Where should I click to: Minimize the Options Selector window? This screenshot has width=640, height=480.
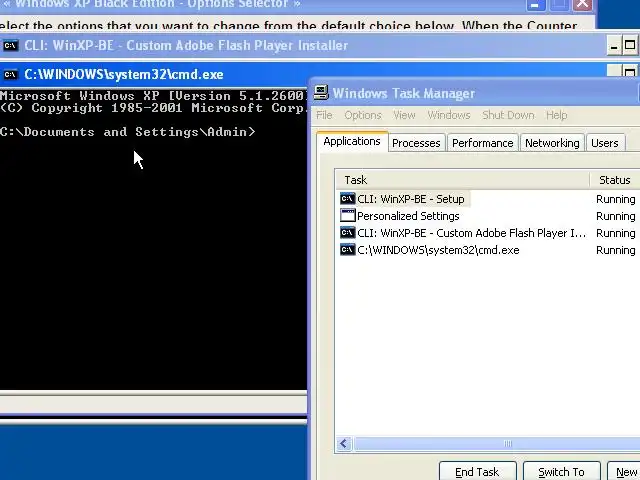tap(536, 5)
